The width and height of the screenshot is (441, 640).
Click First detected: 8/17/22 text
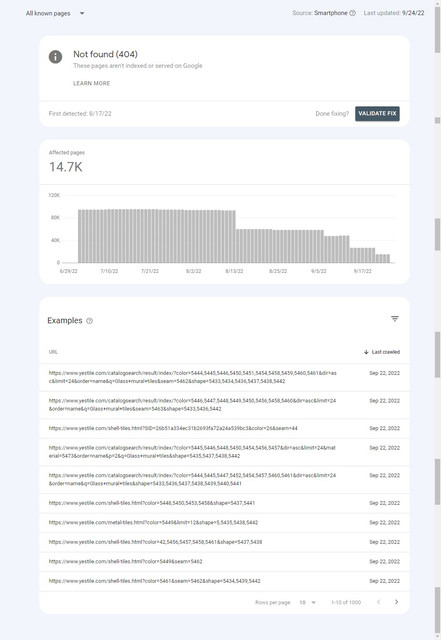click(x=80, y=113)
